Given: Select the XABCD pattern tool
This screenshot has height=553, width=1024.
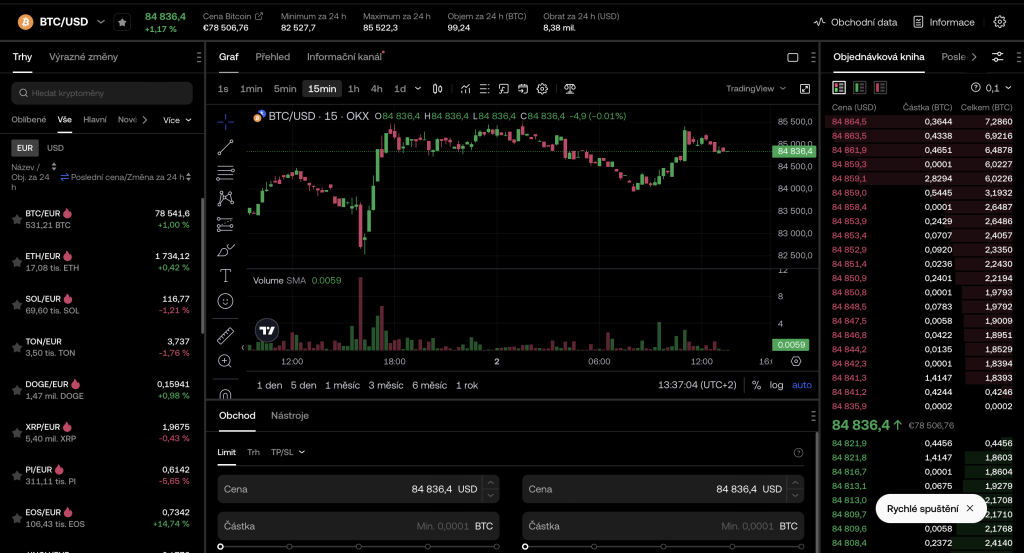Looking at the screenshot, I should (225, 198).
